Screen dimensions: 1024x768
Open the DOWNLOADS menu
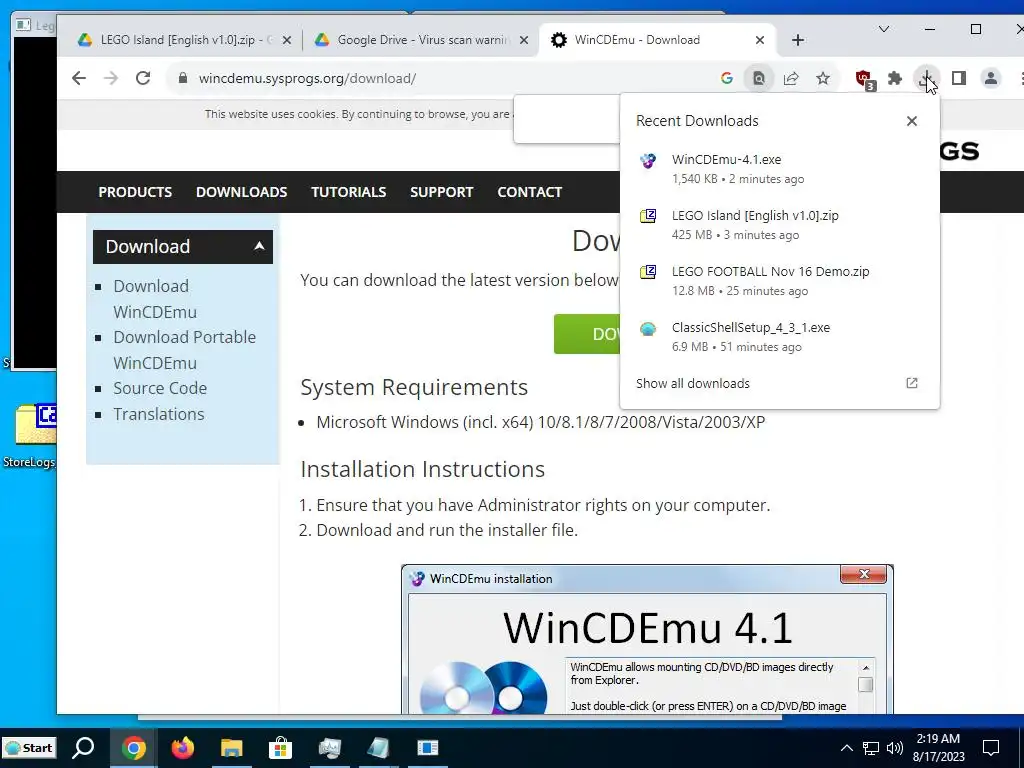(x=242, y=192)
